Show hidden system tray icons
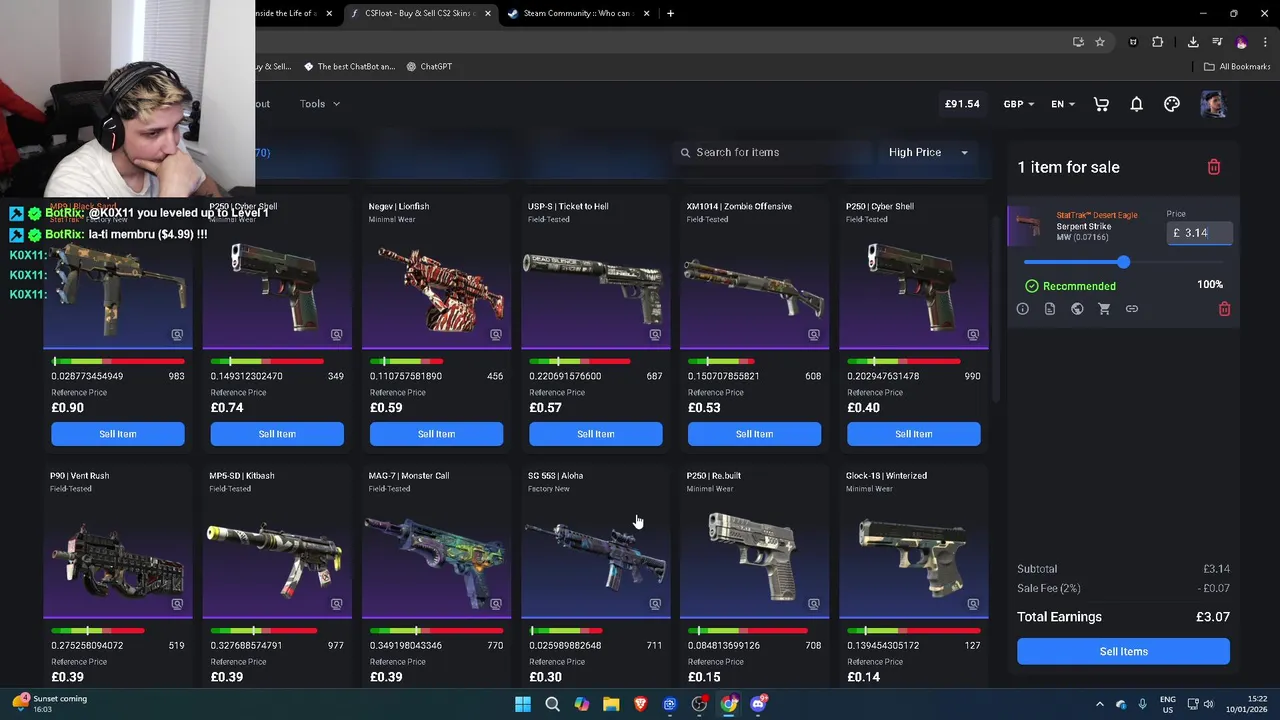This screenshot has height=720, width=1280. pos(1100,704)
